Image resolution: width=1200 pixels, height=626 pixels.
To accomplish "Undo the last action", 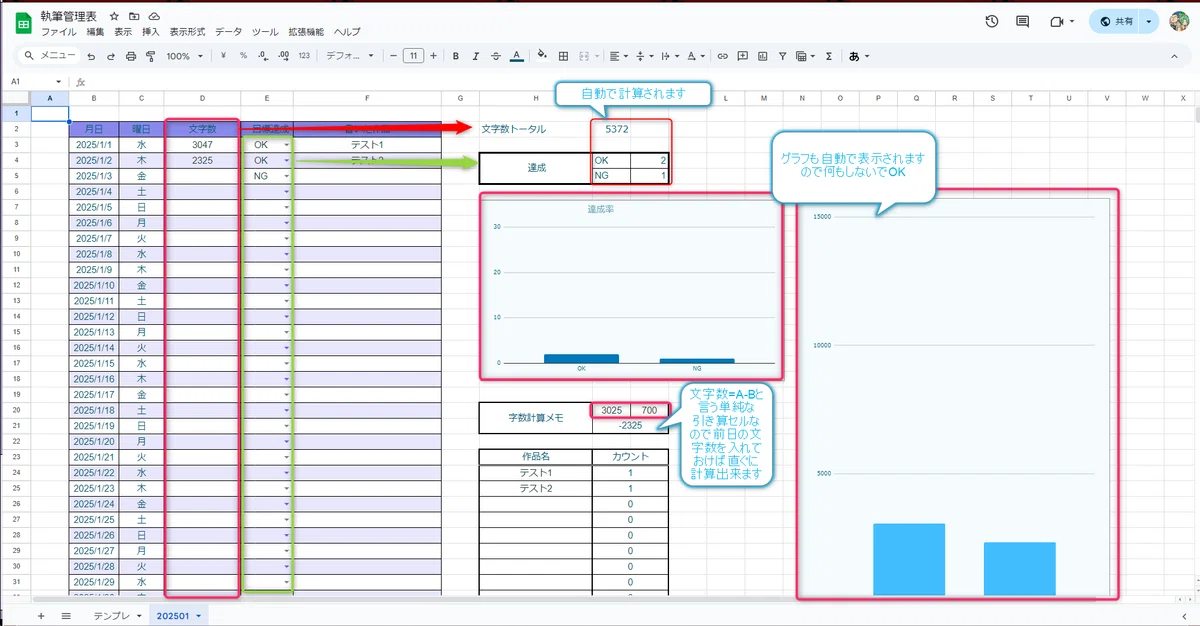I will 91,56.
